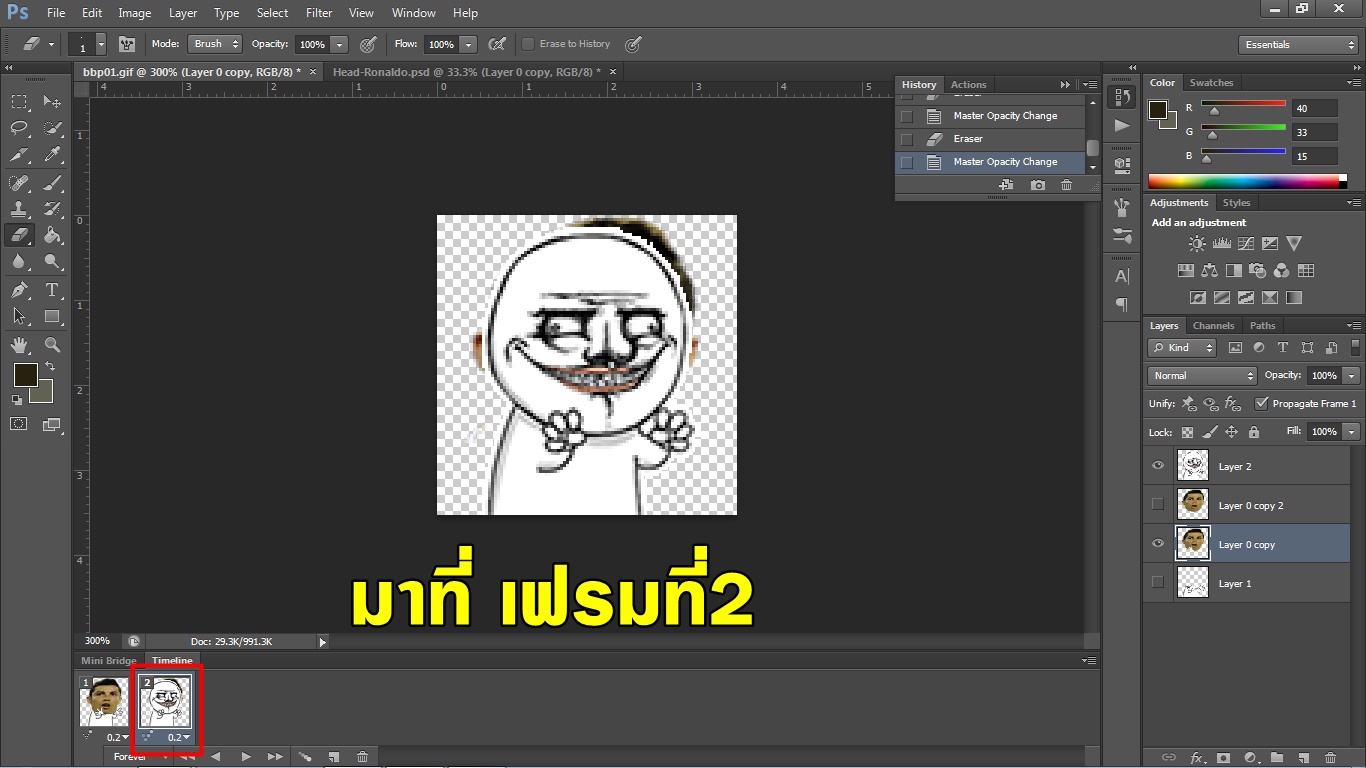Open frame 1 delay time dropdown
Viewport: 1366px width, 768px height.
pos(118,737)
